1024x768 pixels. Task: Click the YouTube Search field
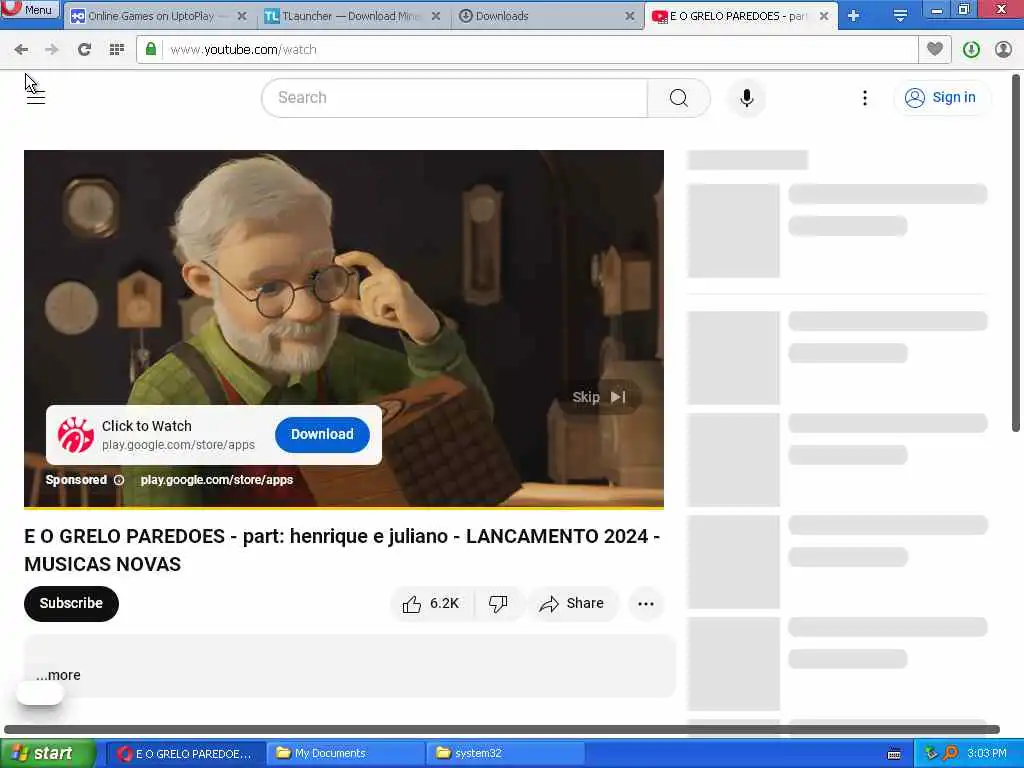click(x=455, y=98)
